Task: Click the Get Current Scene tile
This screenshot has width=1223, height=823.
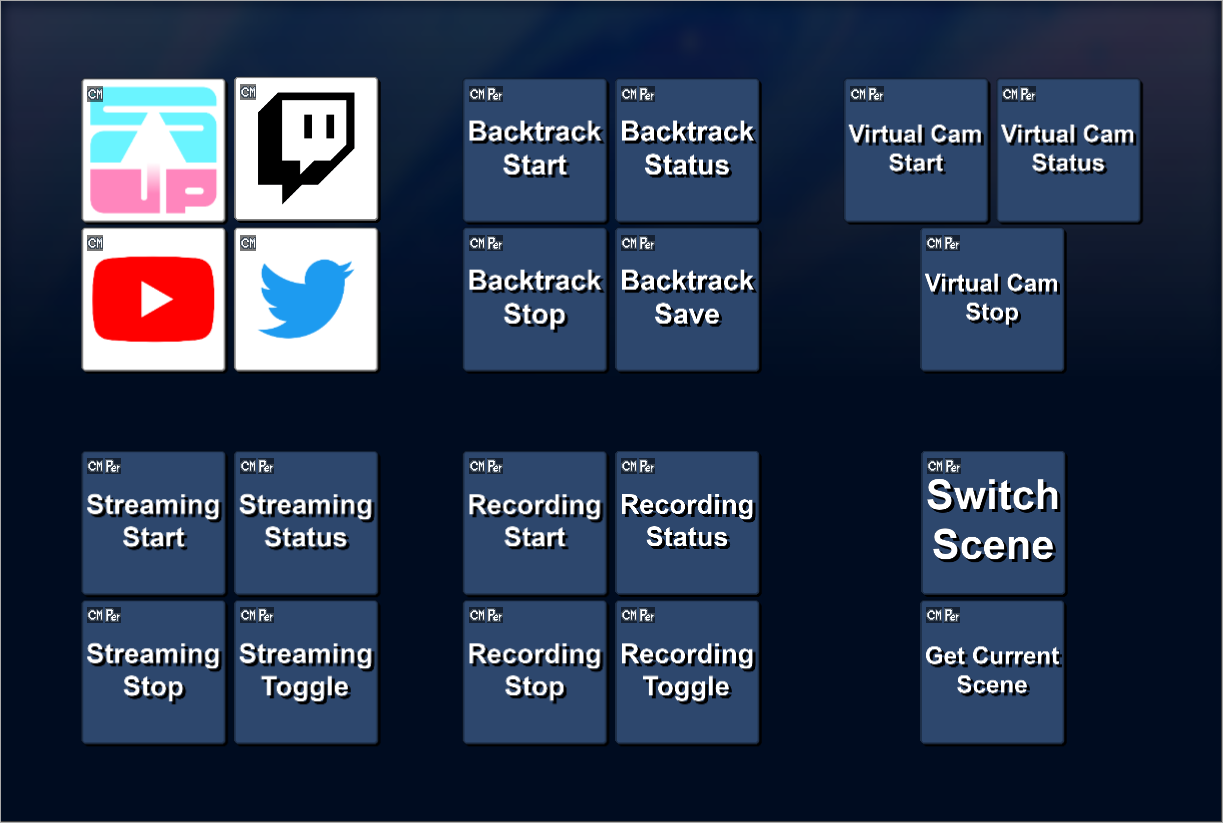Action: [992, 671]
